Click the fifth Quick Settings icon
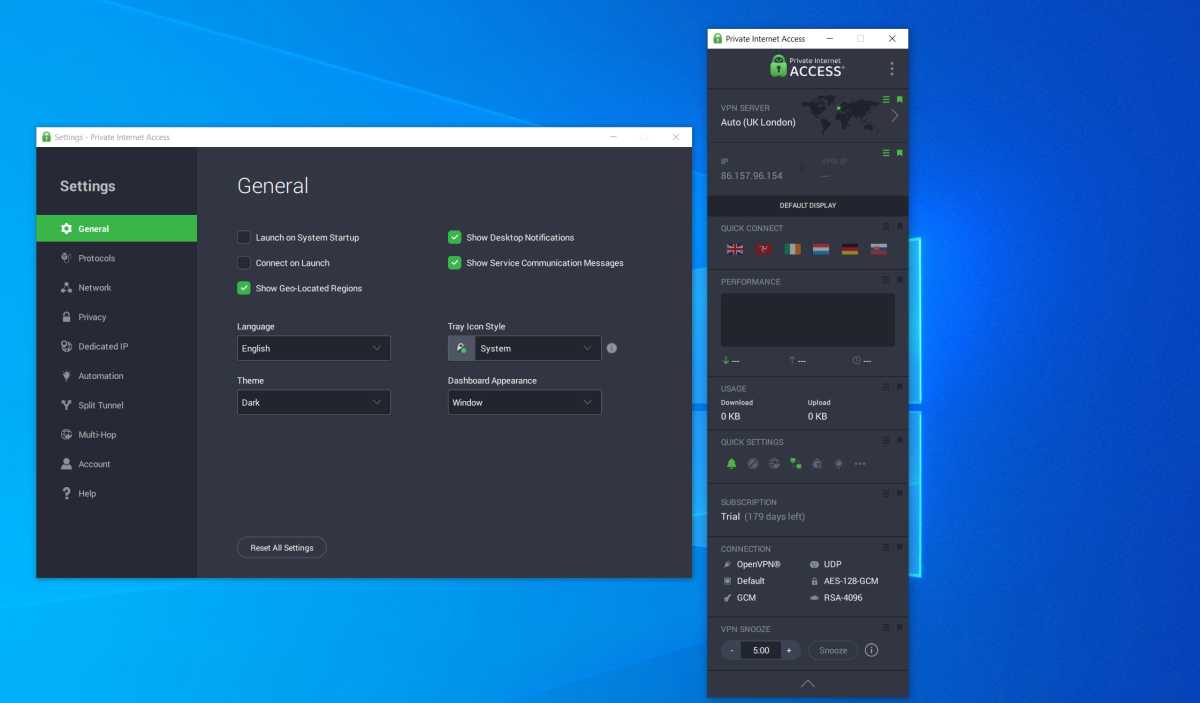This screenshot has height=703, width=1200. (817, 464)
